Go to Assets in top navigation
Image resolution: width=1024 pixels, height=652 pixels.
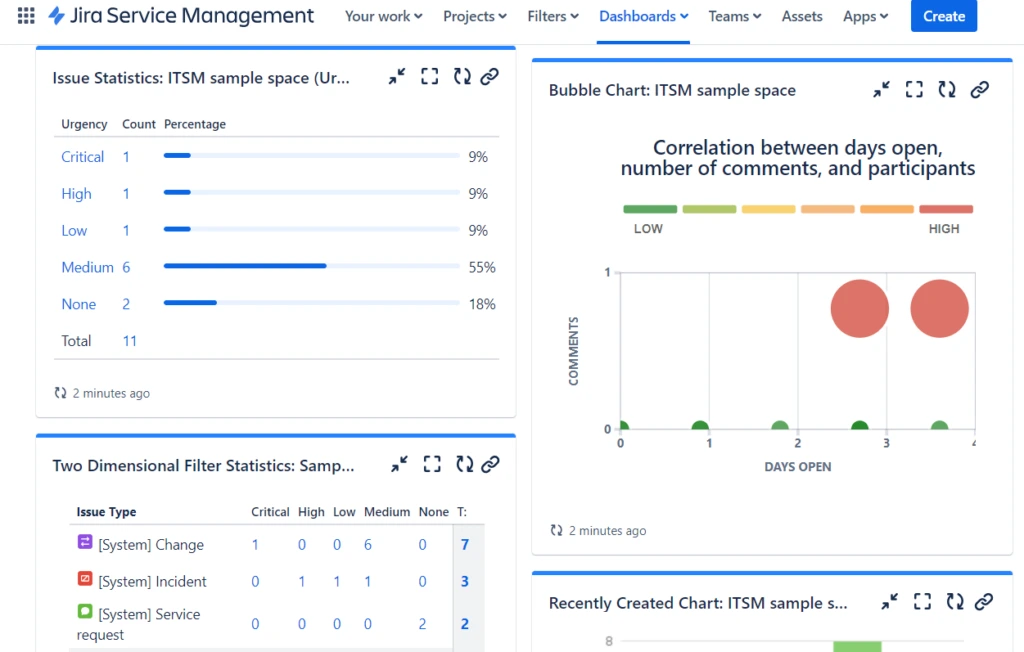pos(802,16)
